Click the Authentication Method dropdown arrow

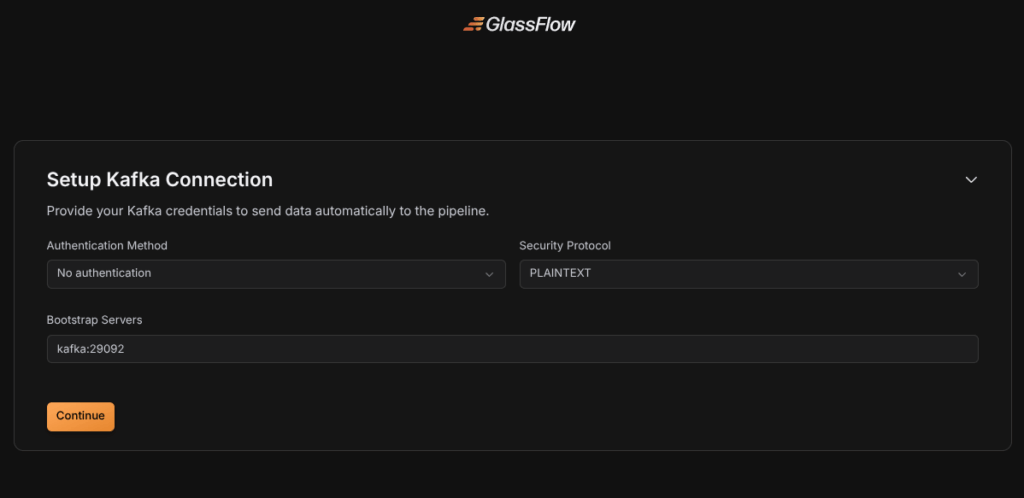tap(489, 274)
